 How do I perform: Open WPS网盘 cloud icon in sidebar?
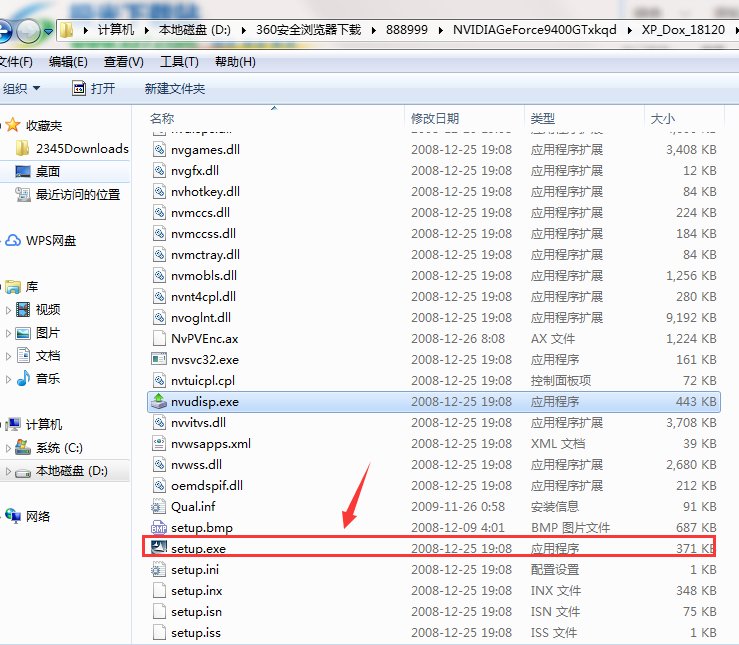coord(13,240)
